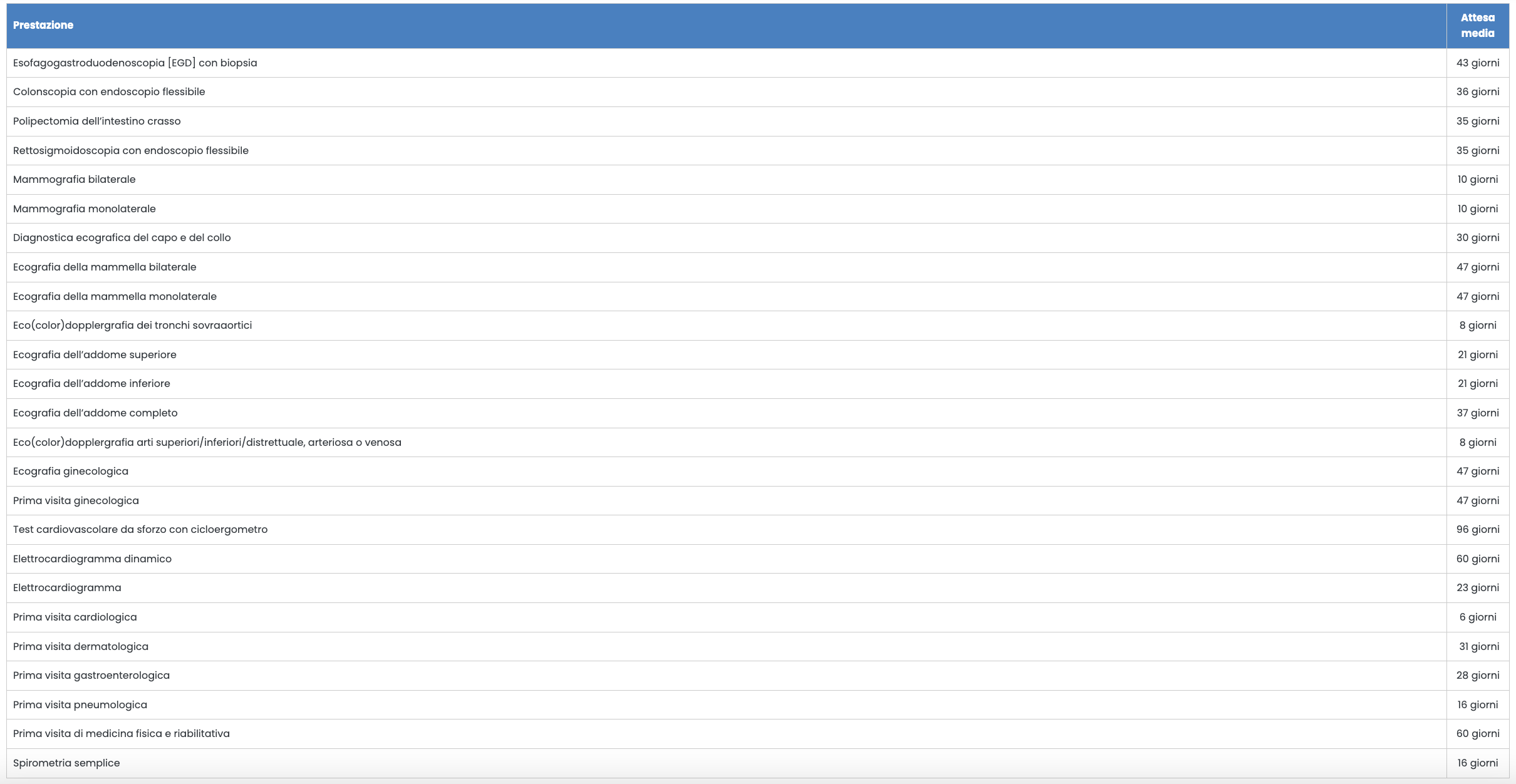Select Colonscopia con endoscopio flessibile text
This screenshot has width=1516, height=784.
109,91
